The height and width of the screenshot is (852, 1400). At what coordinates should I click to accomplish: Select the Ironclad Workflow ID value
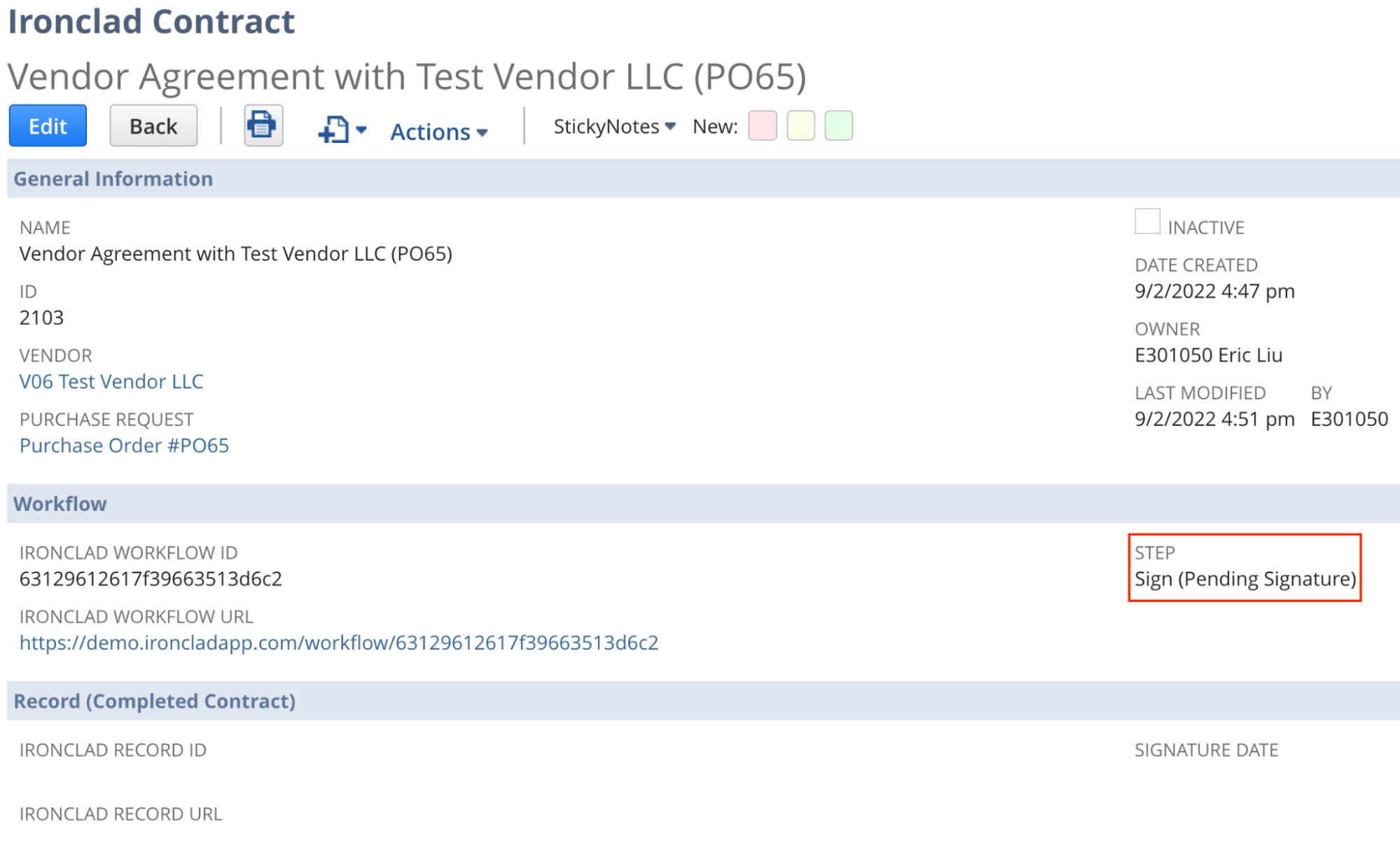[x=151, y=579]
